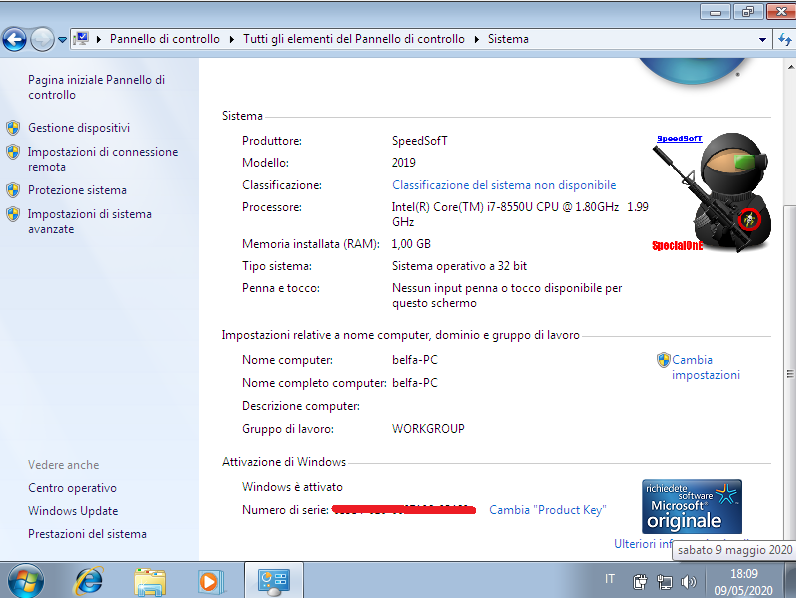
Task: Open Pagina iniziale Pannello di controllo
Action: (96, 87)
